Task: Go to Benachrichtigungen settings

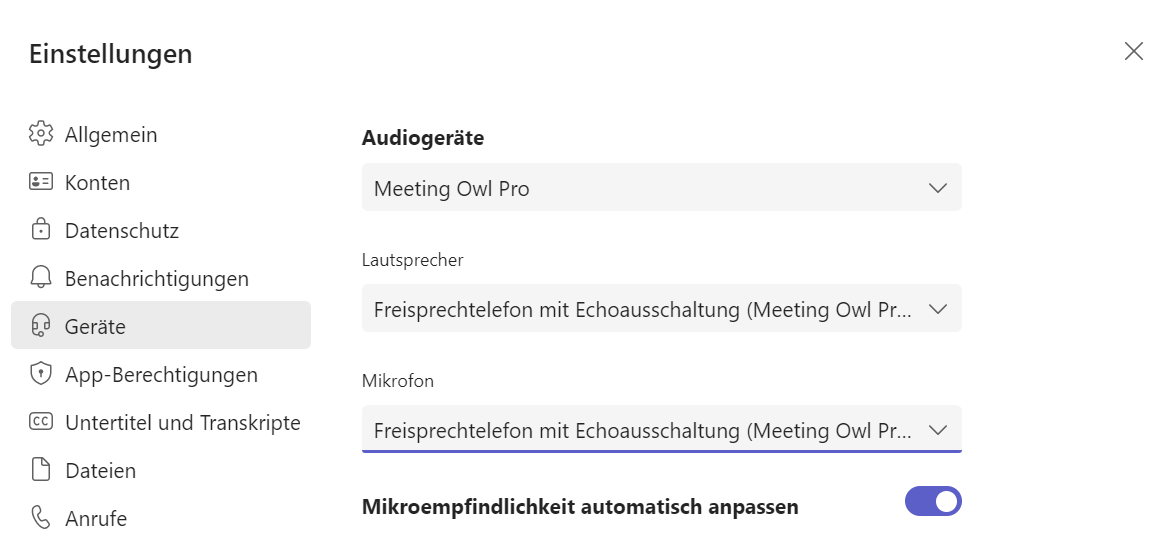Action: point(156,278)
